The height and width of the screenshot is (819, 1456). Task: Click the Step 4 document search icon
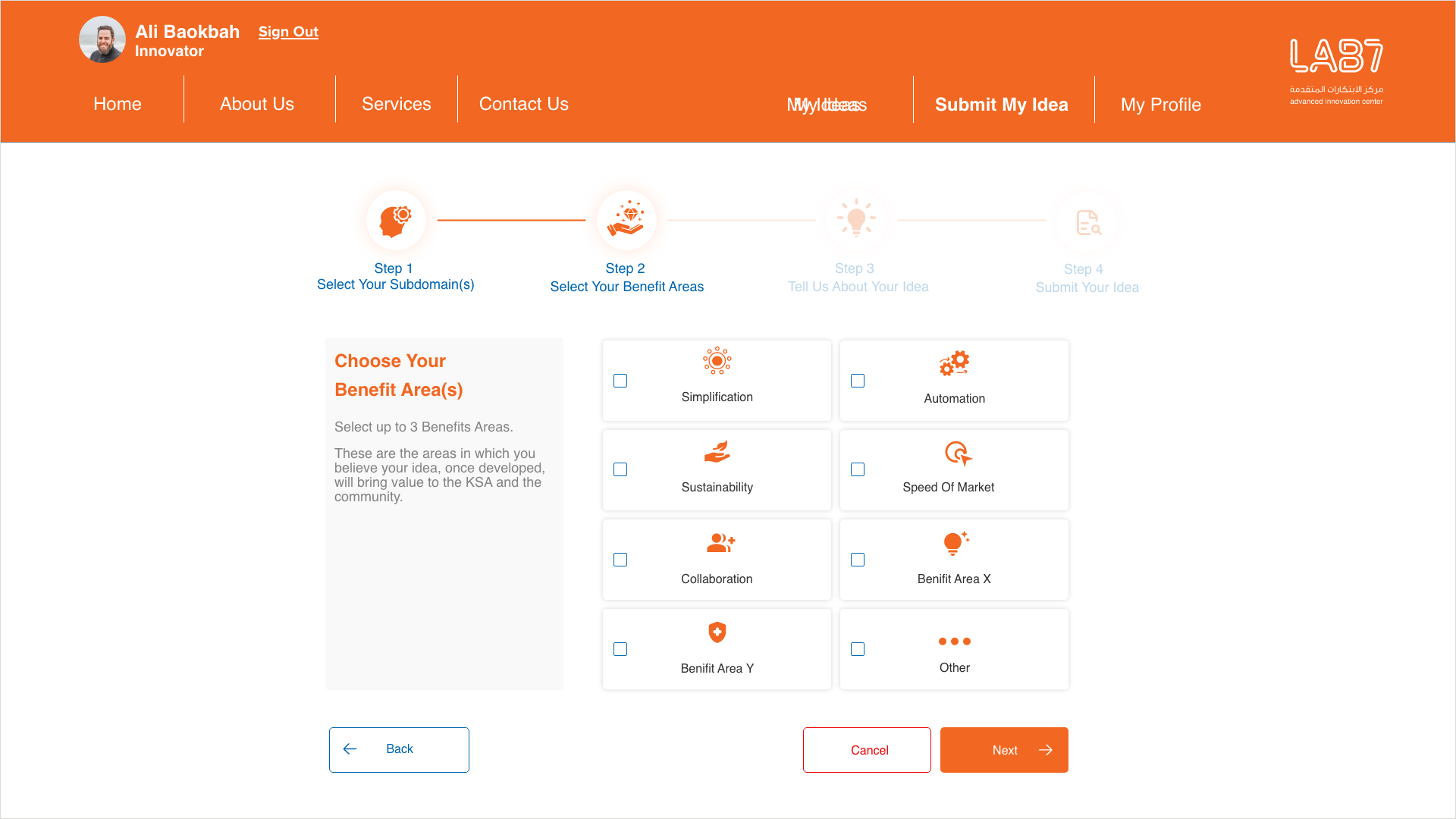(x=1087, y=222)
